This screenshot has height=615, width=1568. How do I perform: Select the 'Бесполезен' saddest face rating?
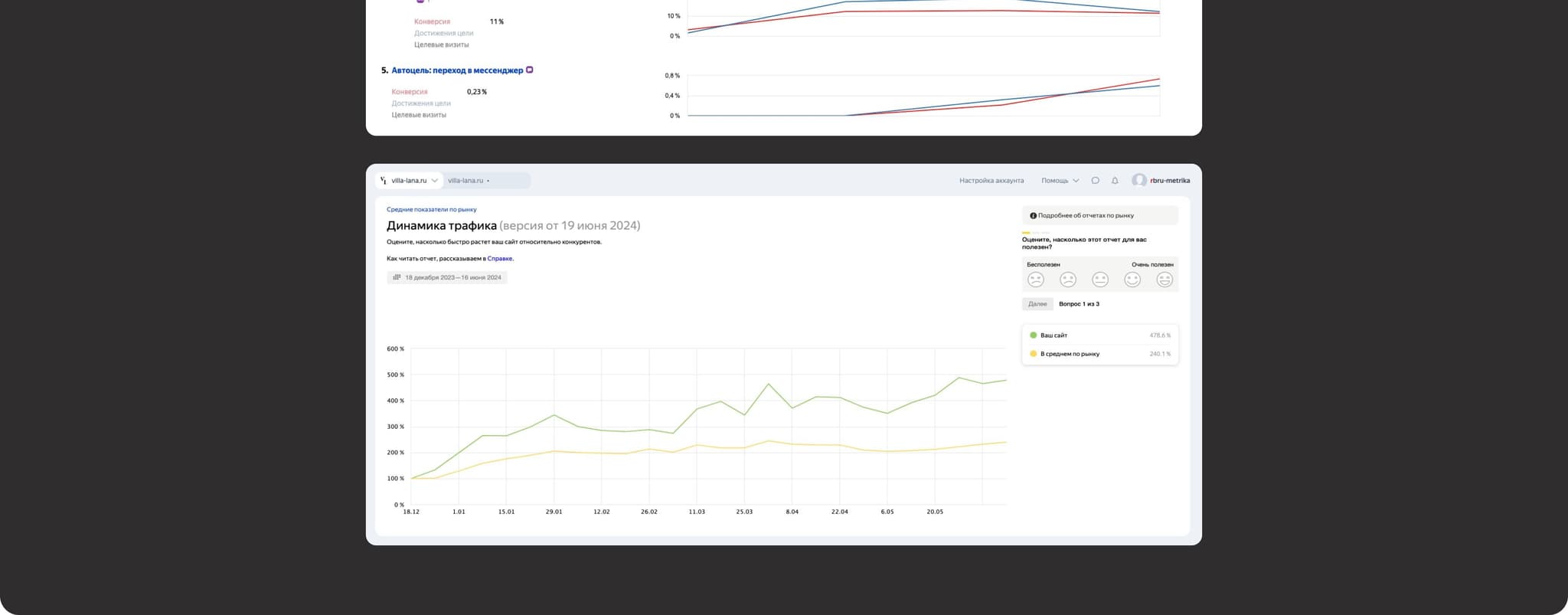tap(1035, 280)
